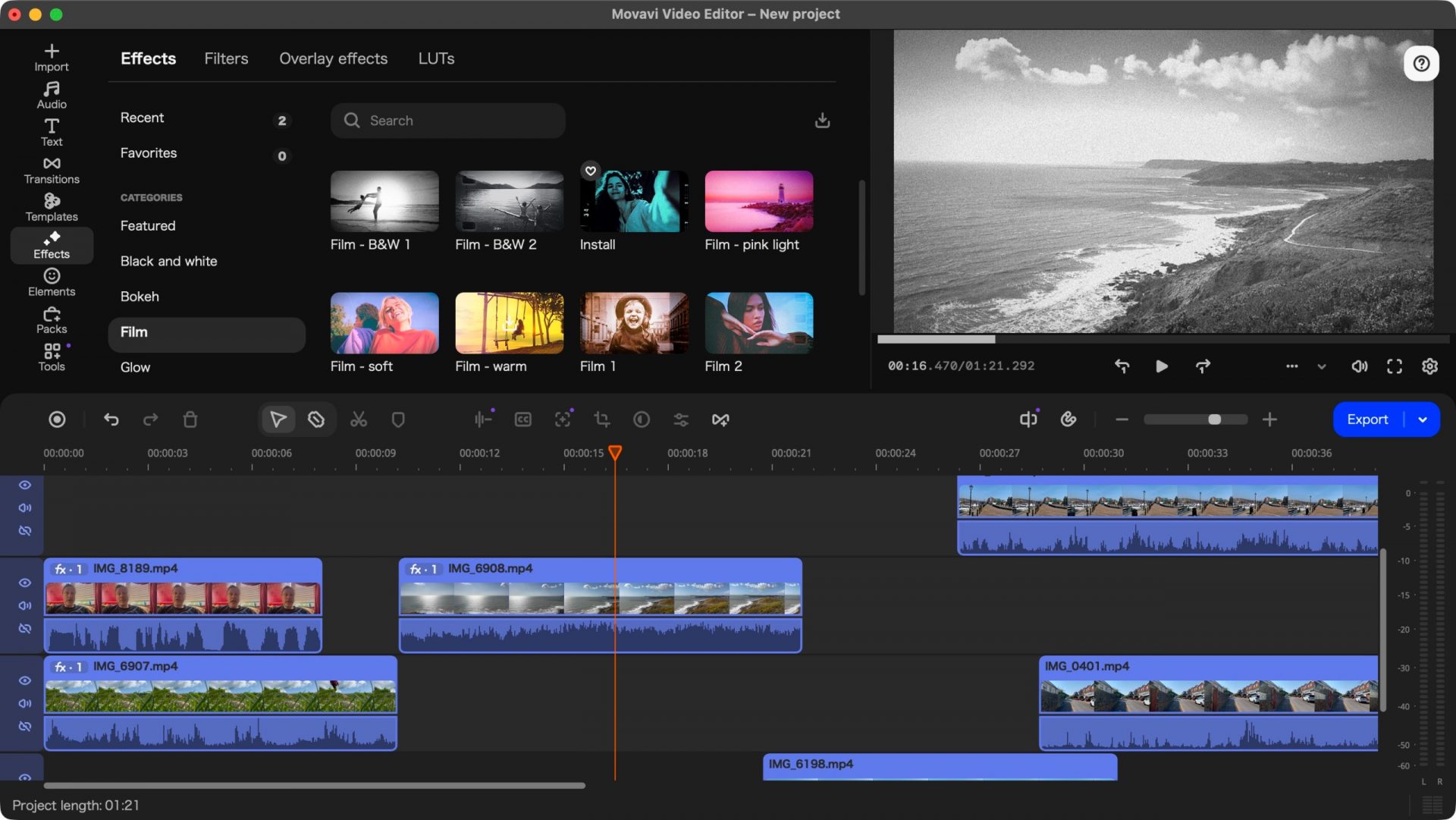Favorite the Install effect with heart icon

(590, 171)
